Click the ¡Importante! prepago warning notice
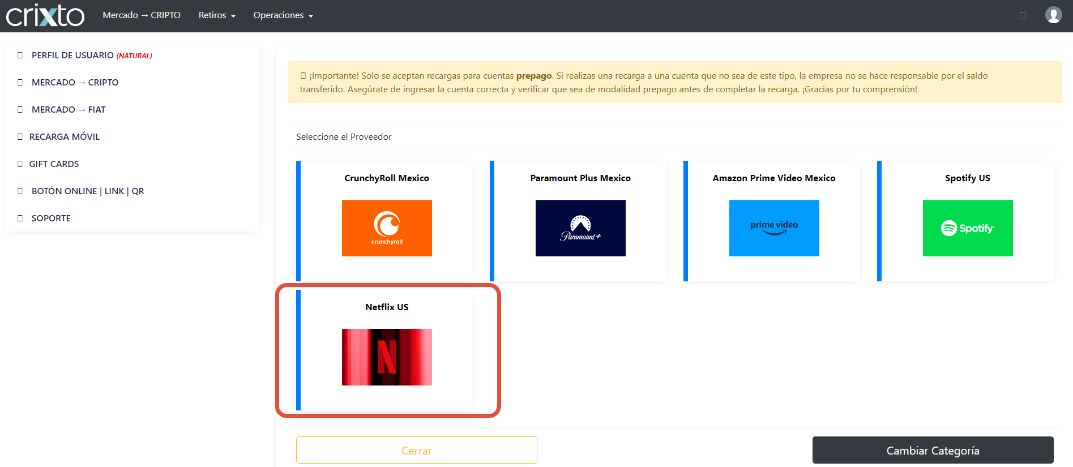The height and width of the screenshot is (467, 1073). pyautogui.click(x=675, y=82)
